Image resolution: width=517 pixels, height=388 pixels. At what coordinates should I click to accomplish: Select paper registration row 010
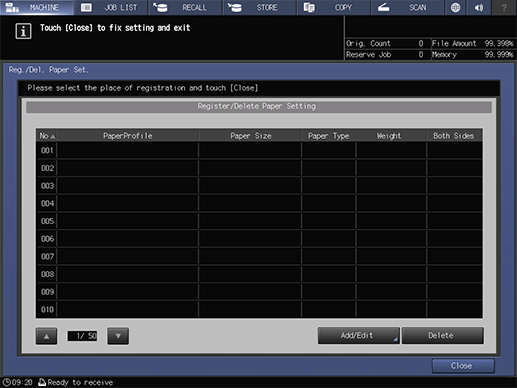[x=259, y=309]
